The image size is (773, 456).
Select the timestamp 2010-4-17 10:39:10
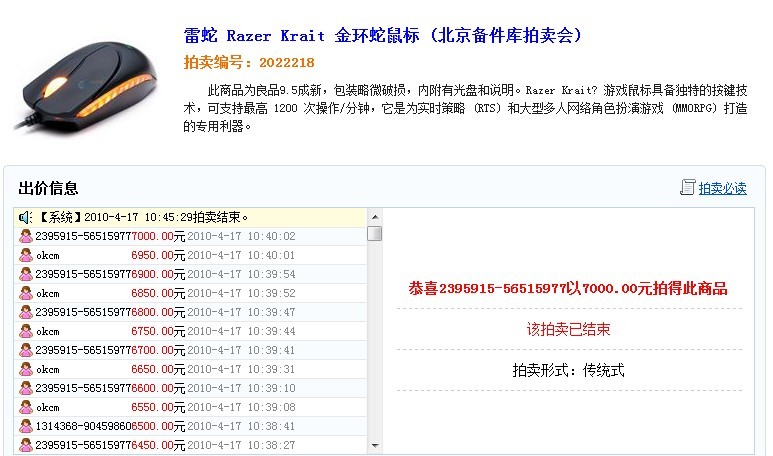(241, 388)
